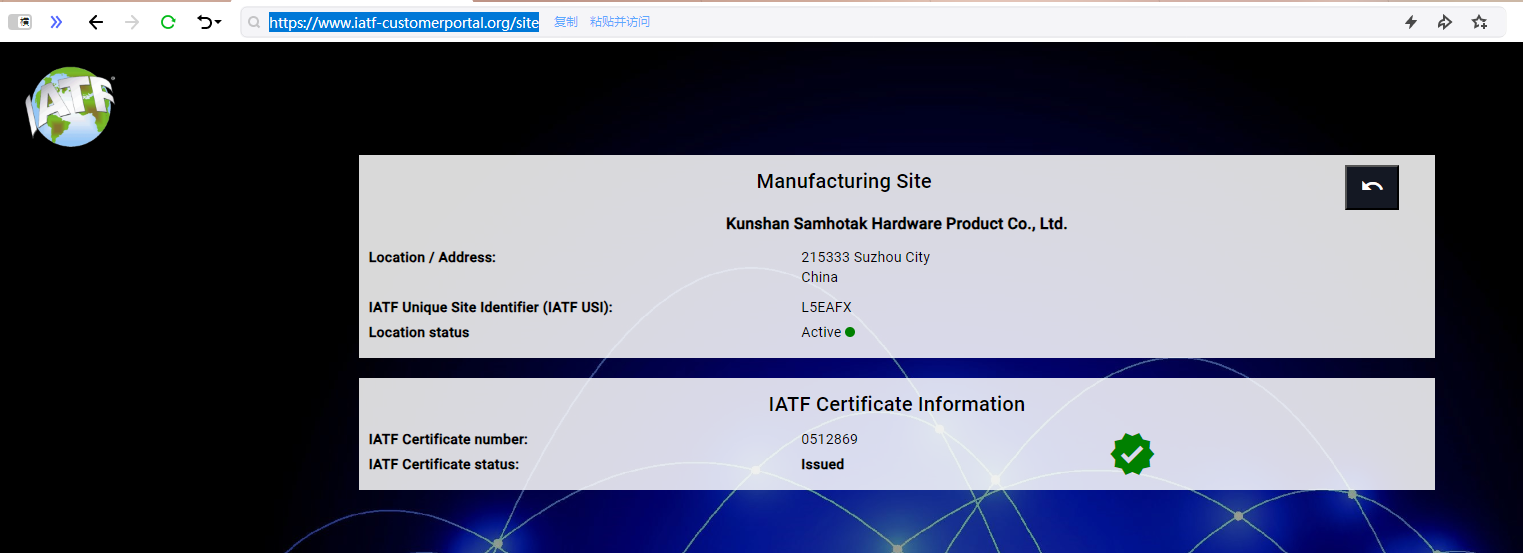Image resolution: width=1523 pixels, height=553 pixels.
Task: Click the IATF Certificate status label
Action: pos(444,464)
